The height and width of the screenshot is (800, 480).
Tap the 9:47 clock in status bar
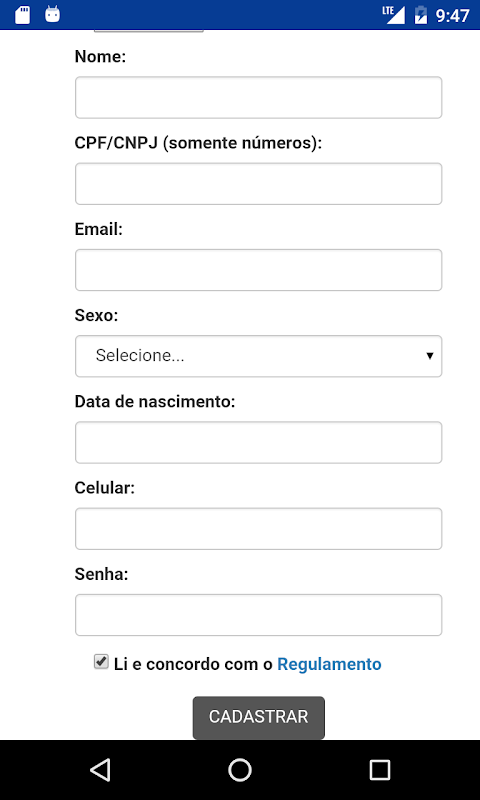coord(452,16)
